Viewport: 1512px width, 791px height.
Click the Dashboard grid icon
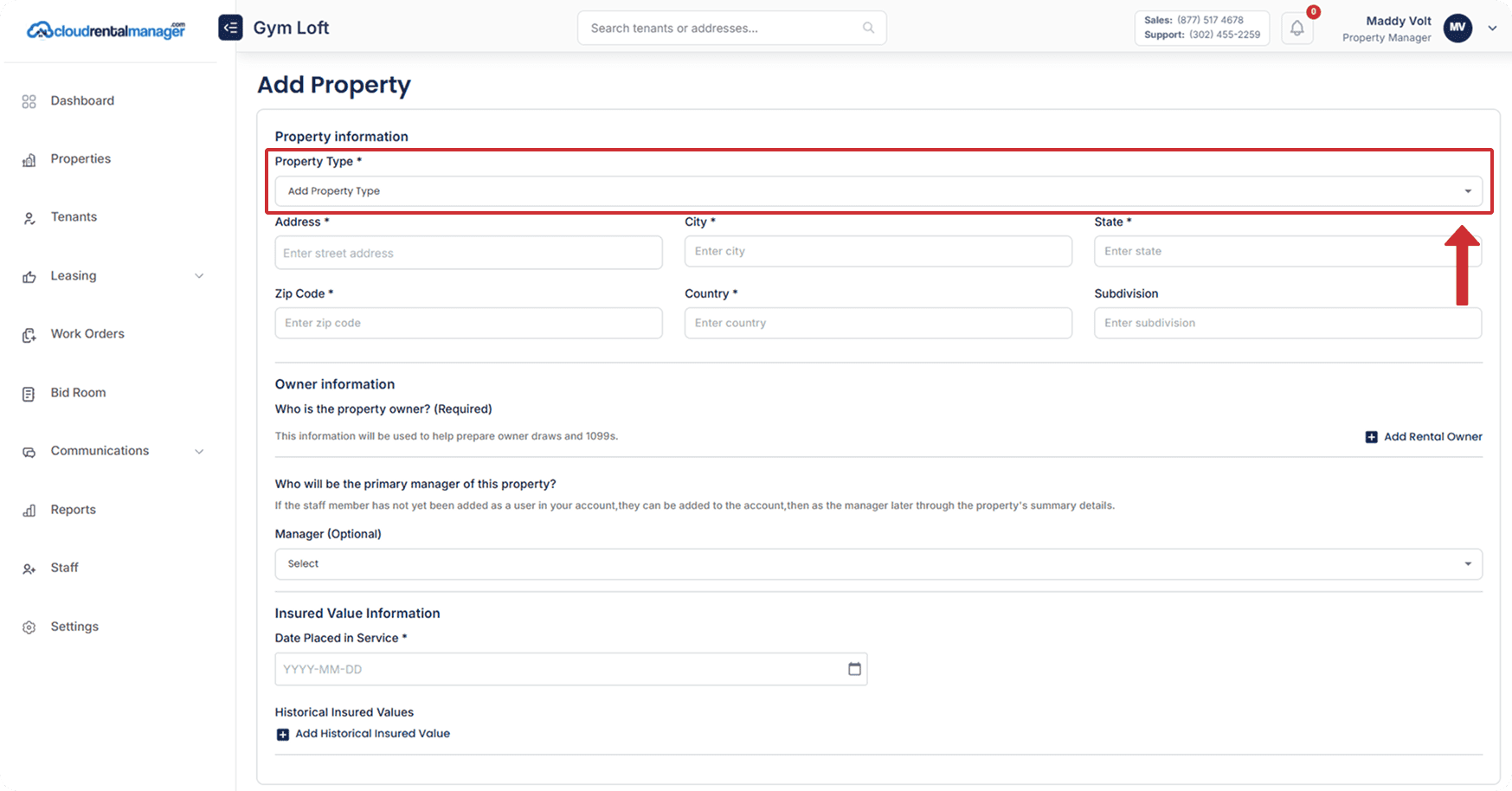[29, 101]
